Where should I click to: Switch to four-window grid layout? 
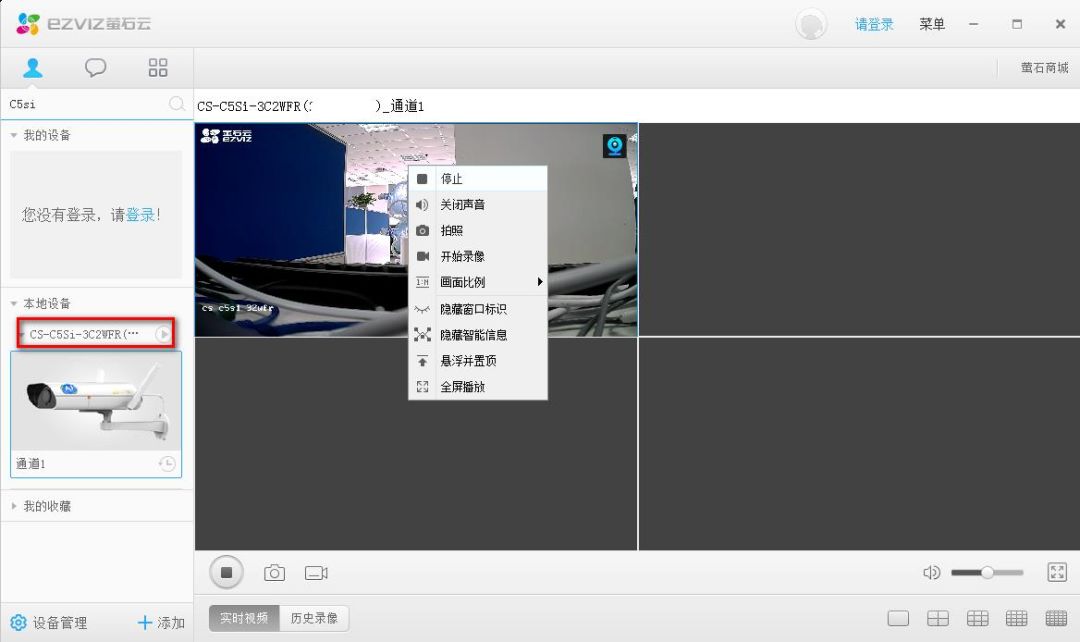coord(937,619)
